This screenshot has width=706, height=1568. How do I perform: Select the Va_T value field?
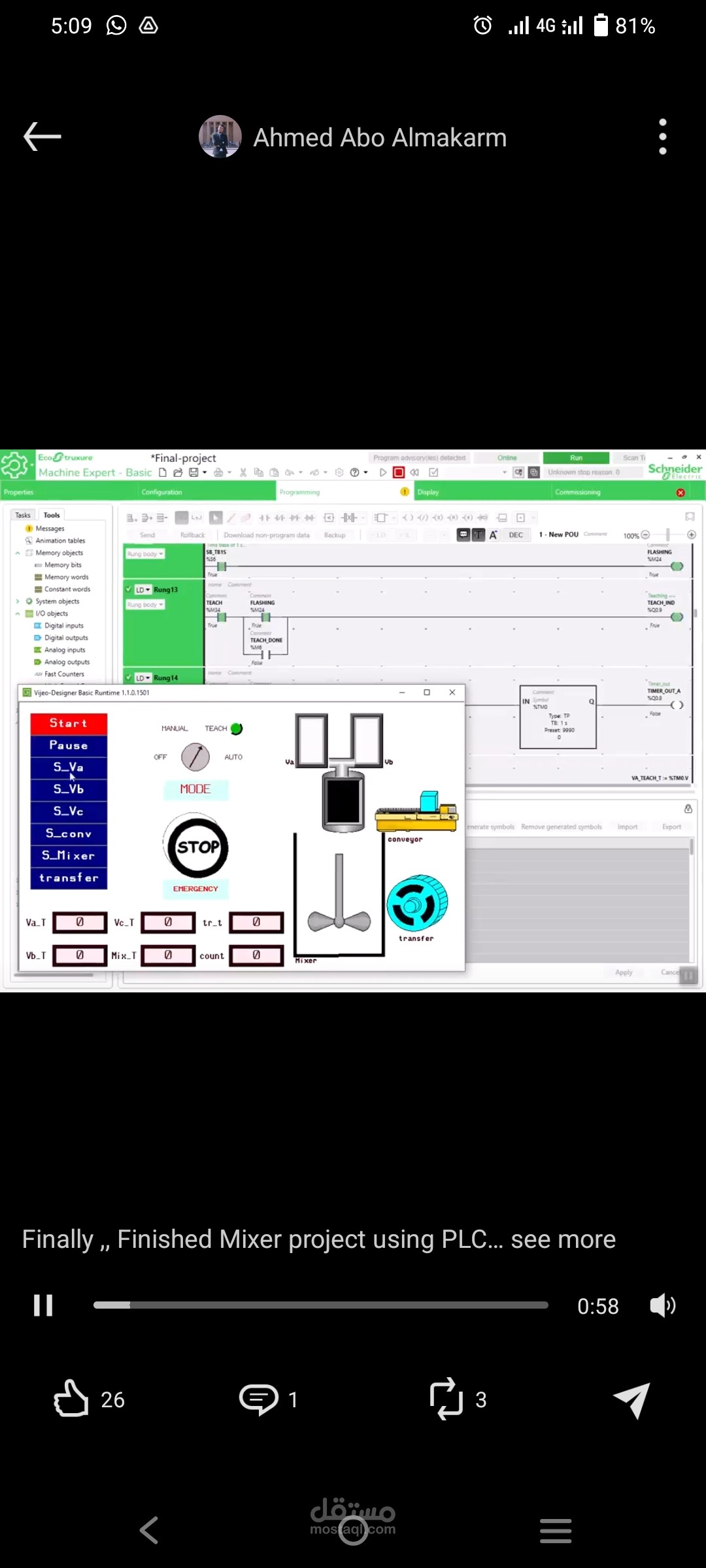click(80, 922)
